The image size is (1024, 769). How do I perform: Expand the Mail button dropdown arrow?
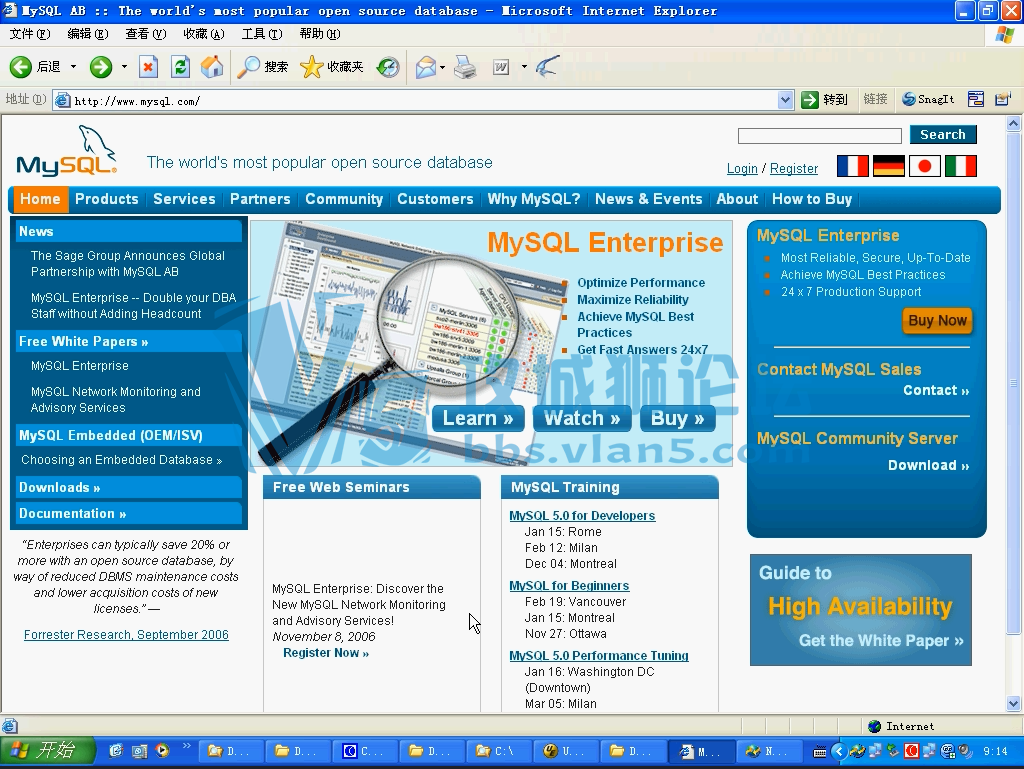tap(442, 67)
